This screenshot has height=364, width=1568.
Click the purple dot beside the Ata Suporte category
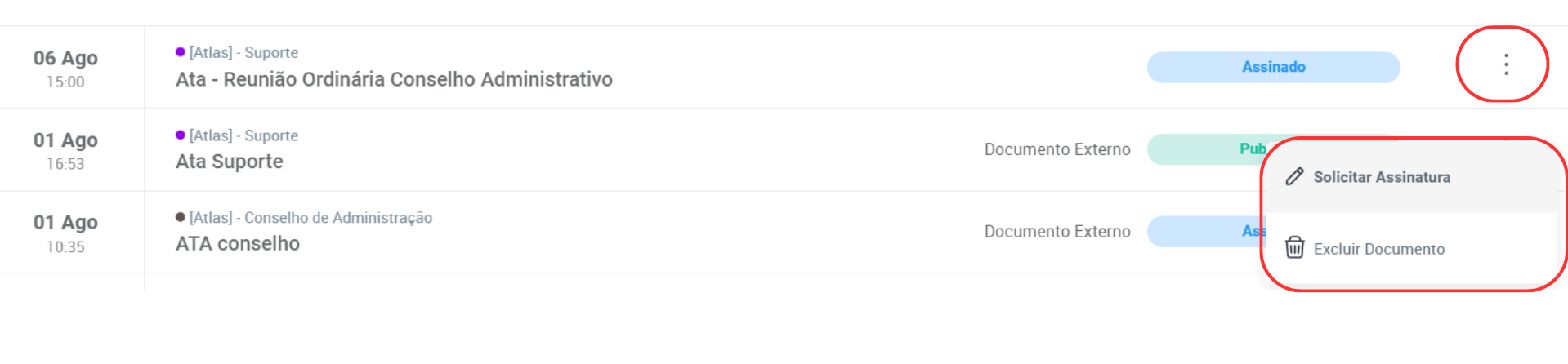181,135
